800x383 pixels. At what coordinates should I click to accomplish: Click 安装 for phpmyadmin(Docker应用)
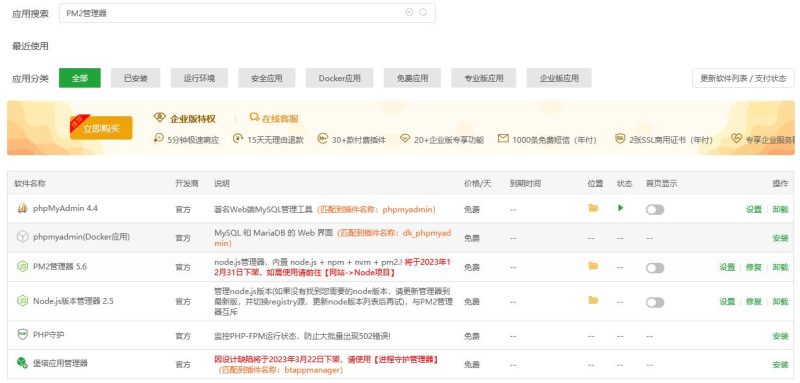(x=780, y=238)
